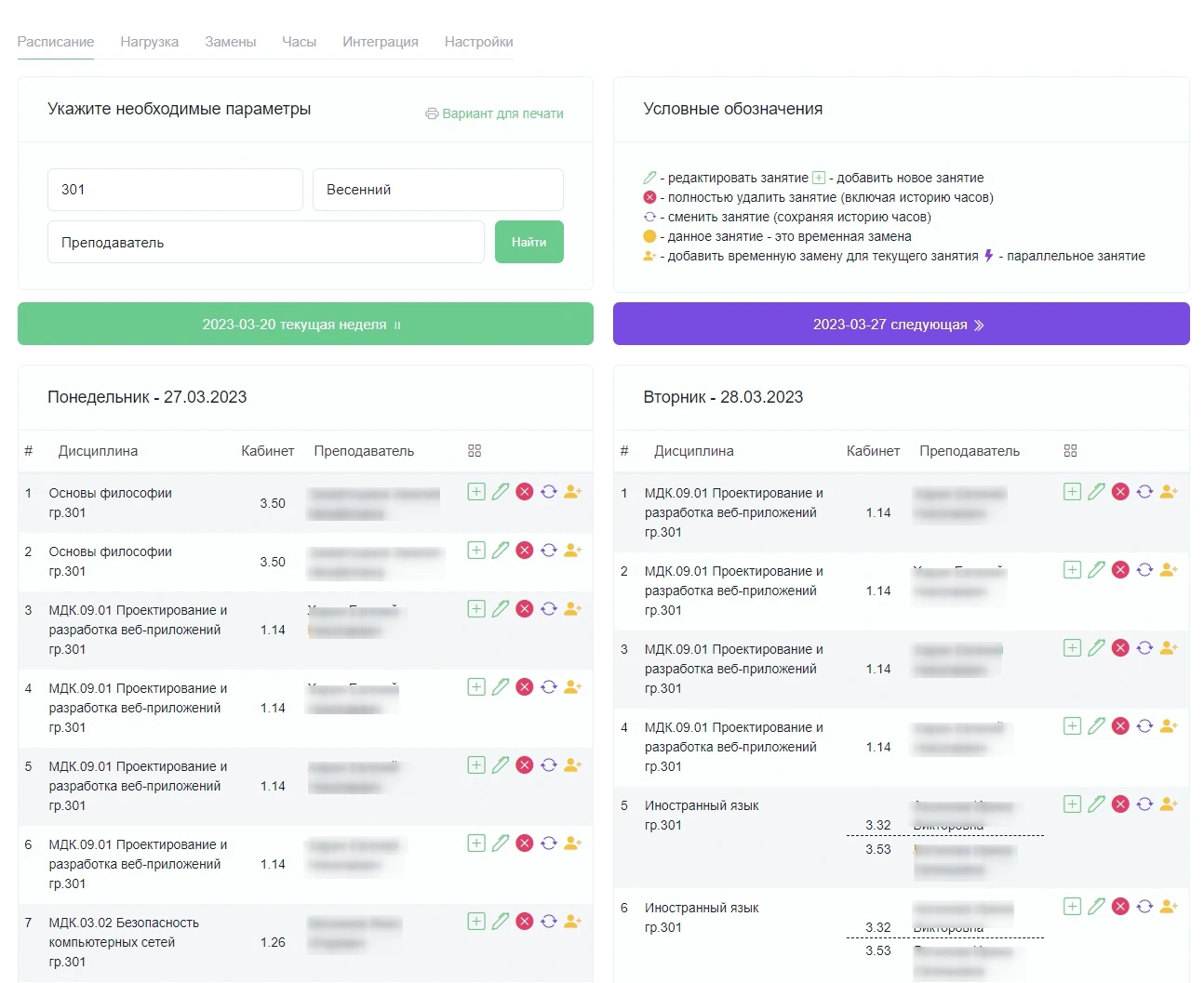Click the Вариант для печати link
Screen dimensions: 1204x983
pyautogui.click(x=495, y=113)
